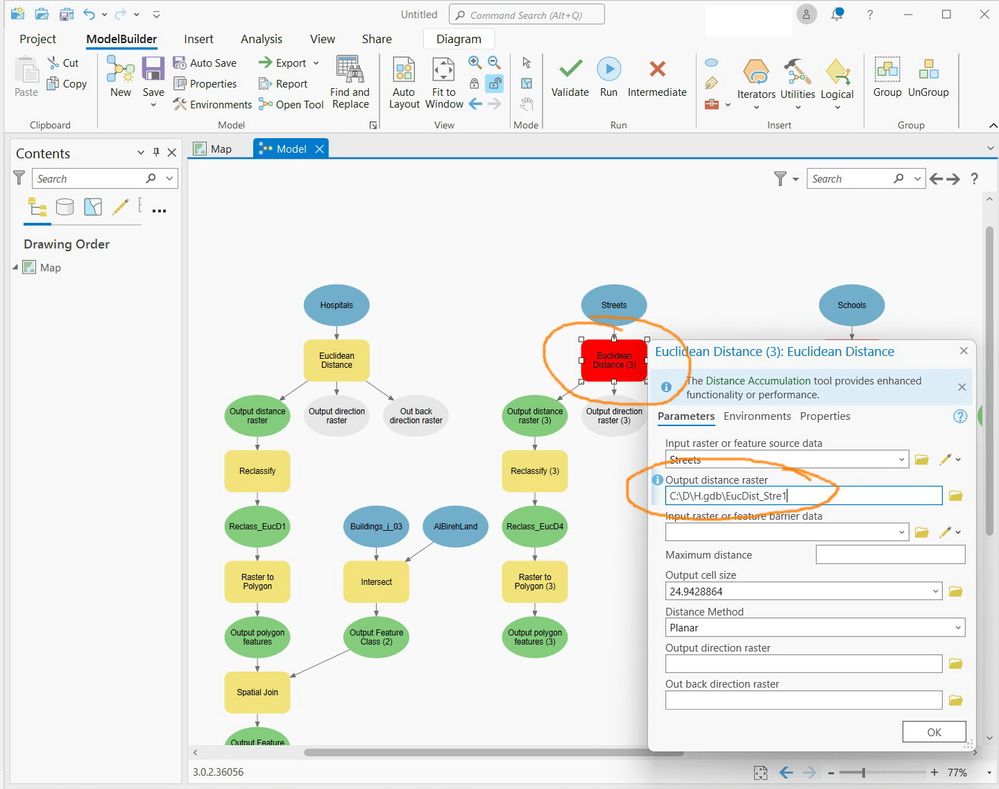The image size is (999, 789).
Task: Toggle Auto Save in the Model group
Action: click(204, 63)
